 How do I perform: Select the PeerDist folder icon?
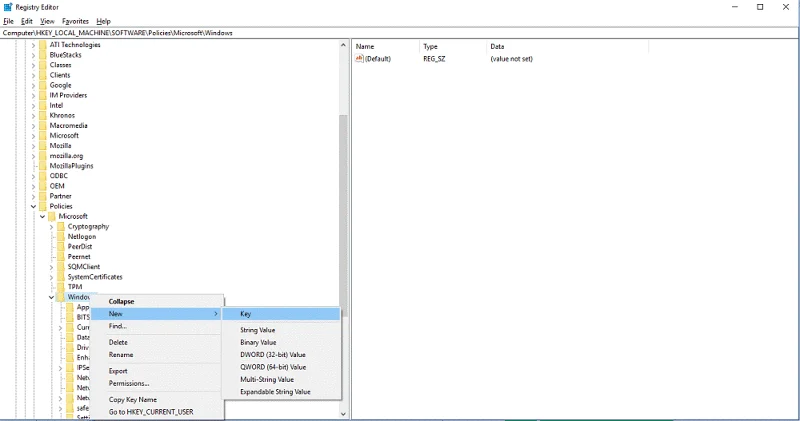pyautogui.click(x=61, y=246)
